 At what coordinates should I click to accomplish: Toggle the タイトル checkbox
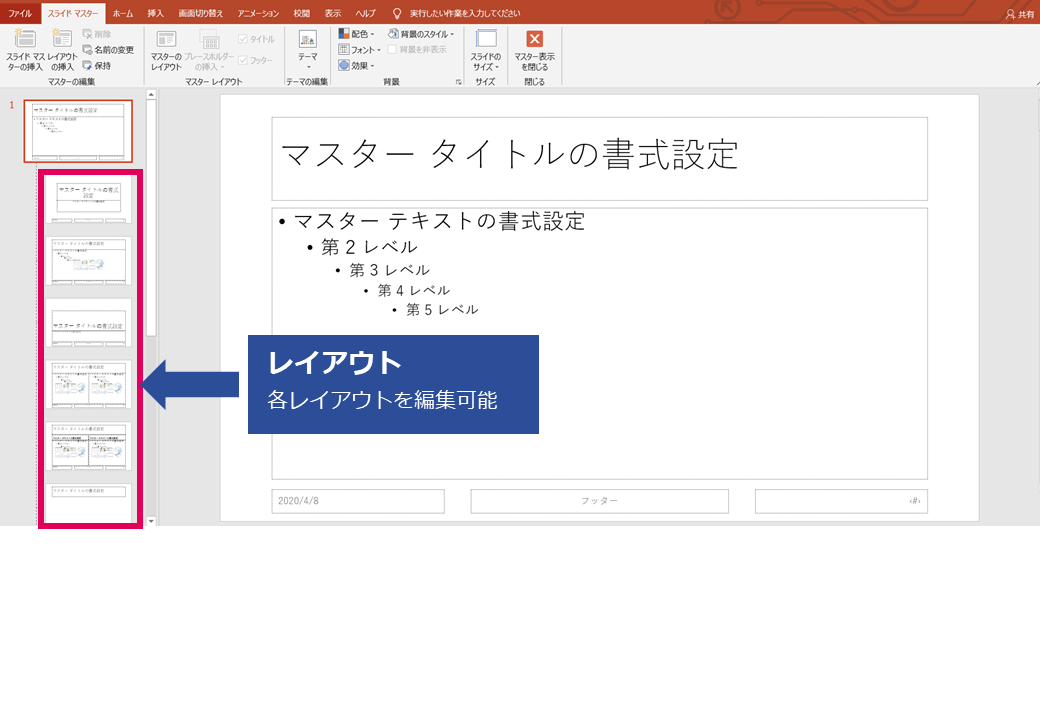point(256,39)
